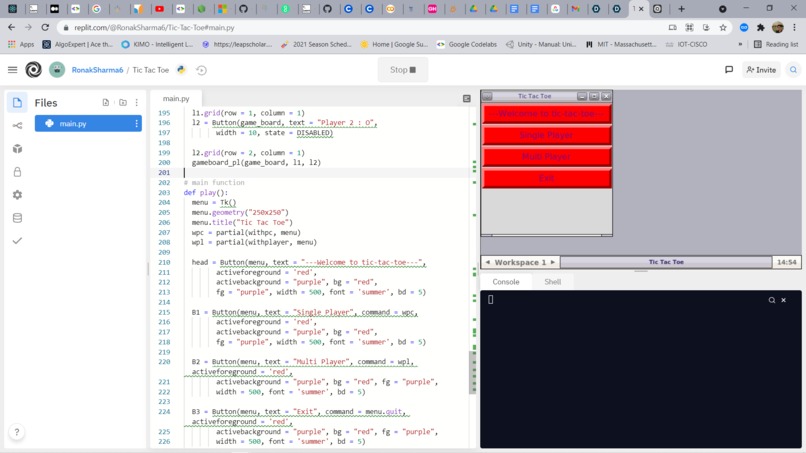Open the Settings gear sidebar icon
Screen dimensions: 806x453
click(17, 195)
